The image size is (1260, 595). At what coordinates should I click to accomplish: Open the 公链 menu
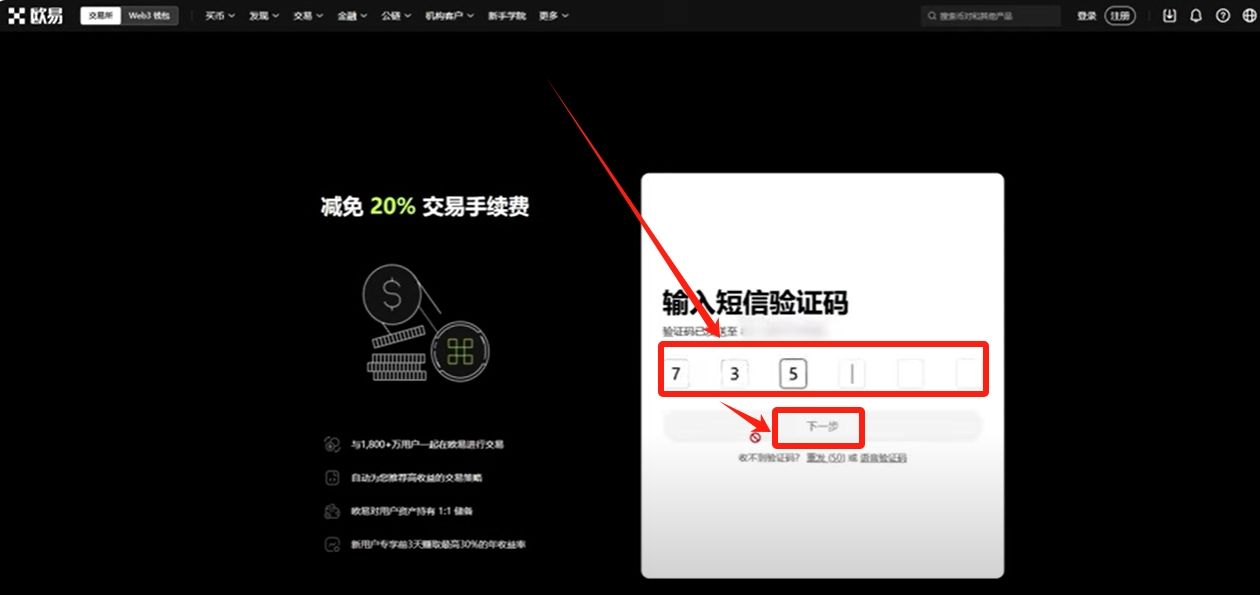(396, 16)
